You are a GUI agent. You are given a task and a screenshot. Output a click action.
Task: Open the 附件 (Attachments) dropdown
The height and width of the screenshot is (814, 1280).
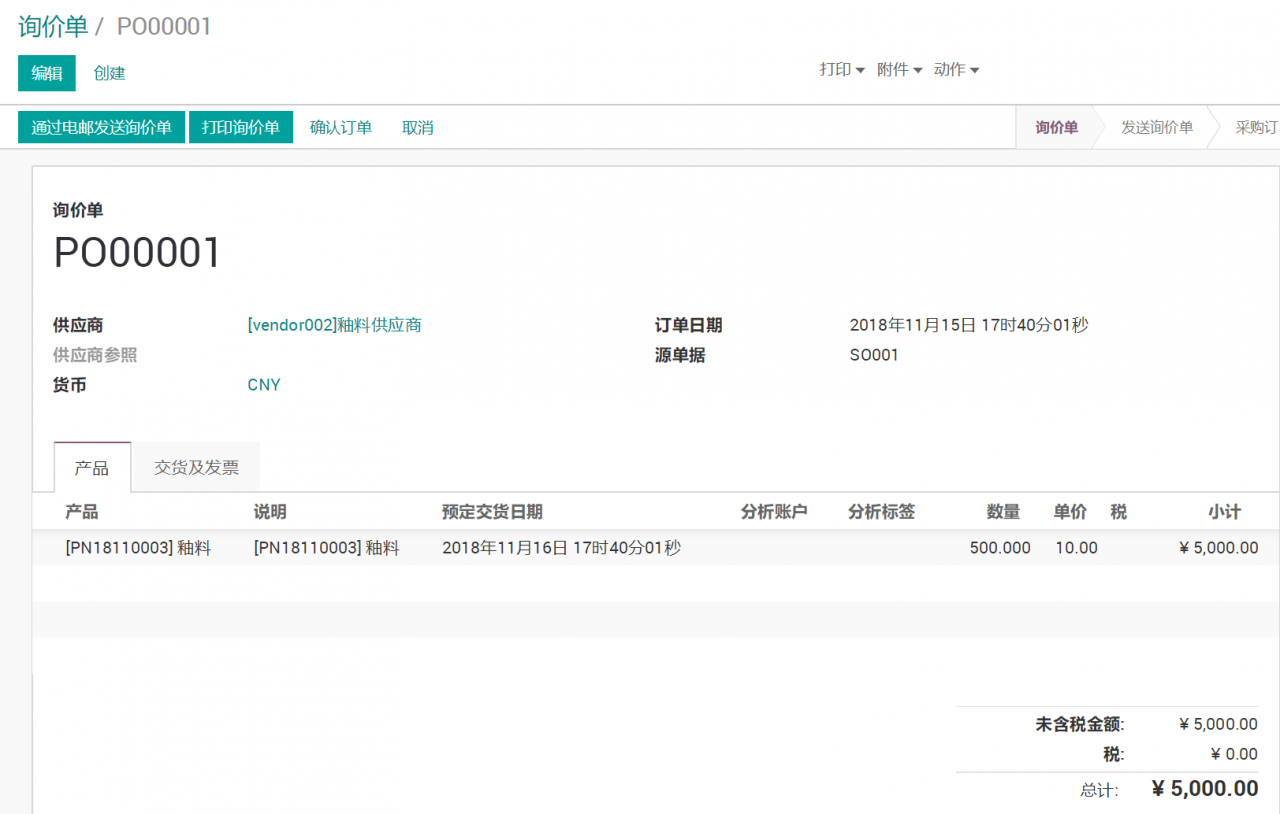point(899,69)
